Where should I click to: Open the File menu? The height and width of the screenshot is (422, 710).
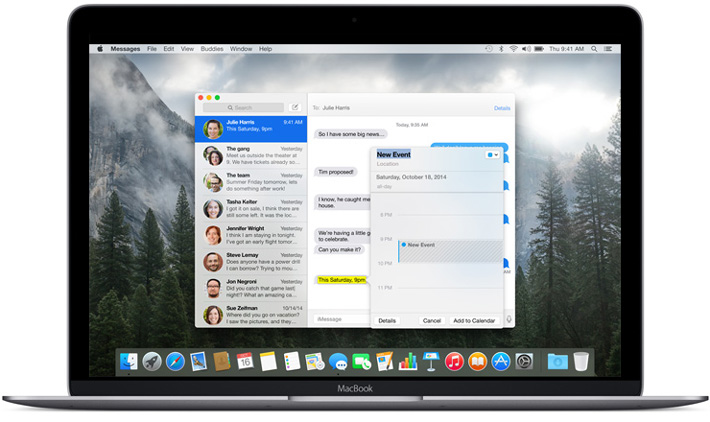[152, 49]
